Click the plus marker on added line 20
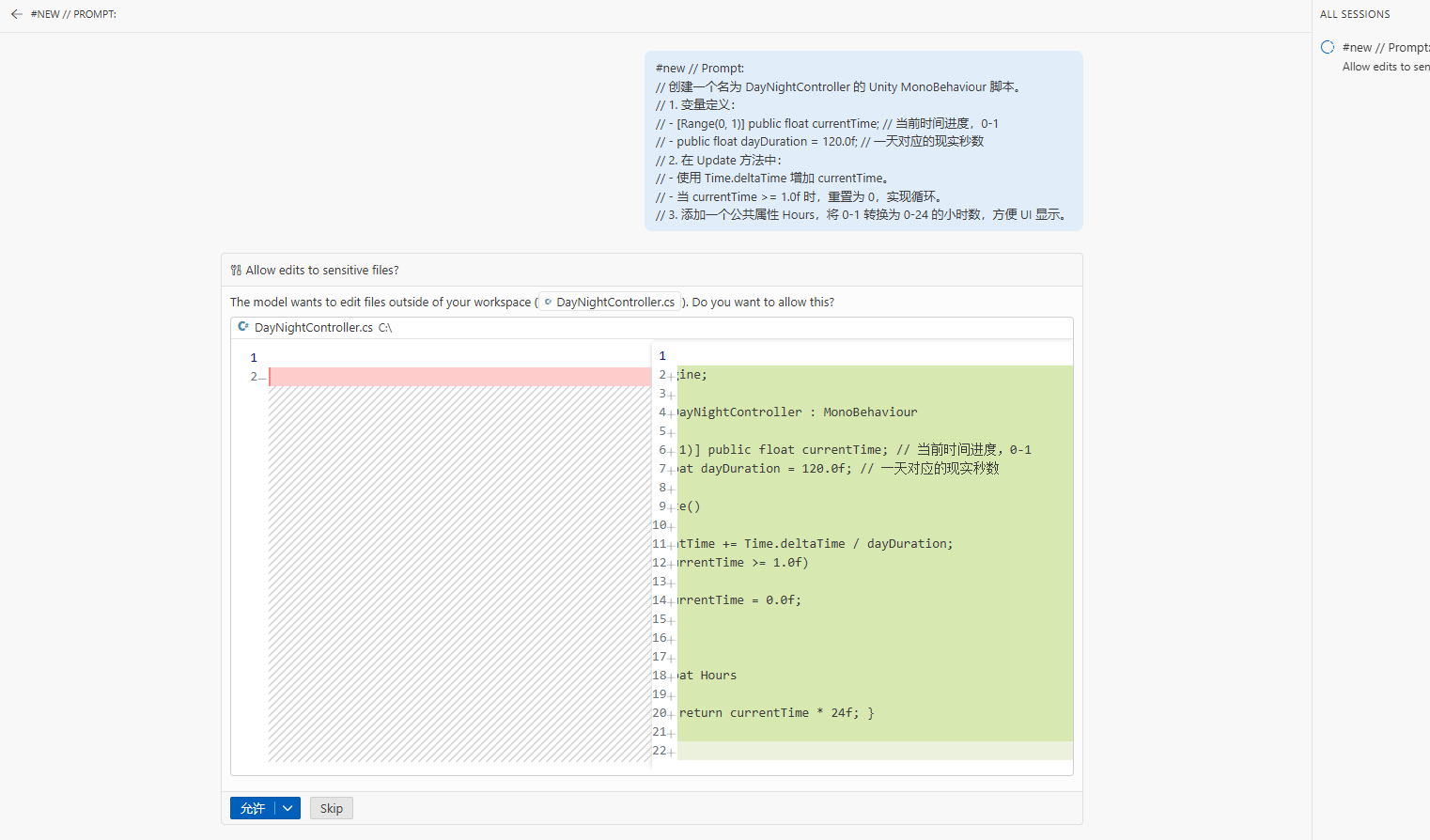The height and width of the screenshot is (840, 1430). pos(672,714)
